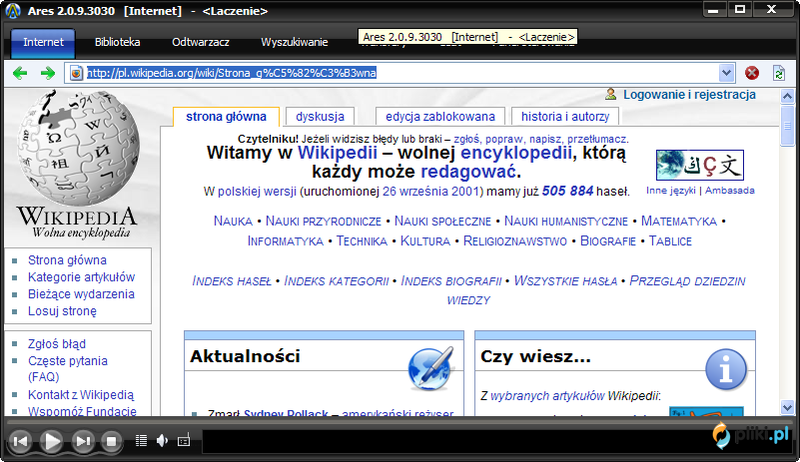The image size is (800, 462).
Task: Click the Ambasada link
Action: coord(730,191)
